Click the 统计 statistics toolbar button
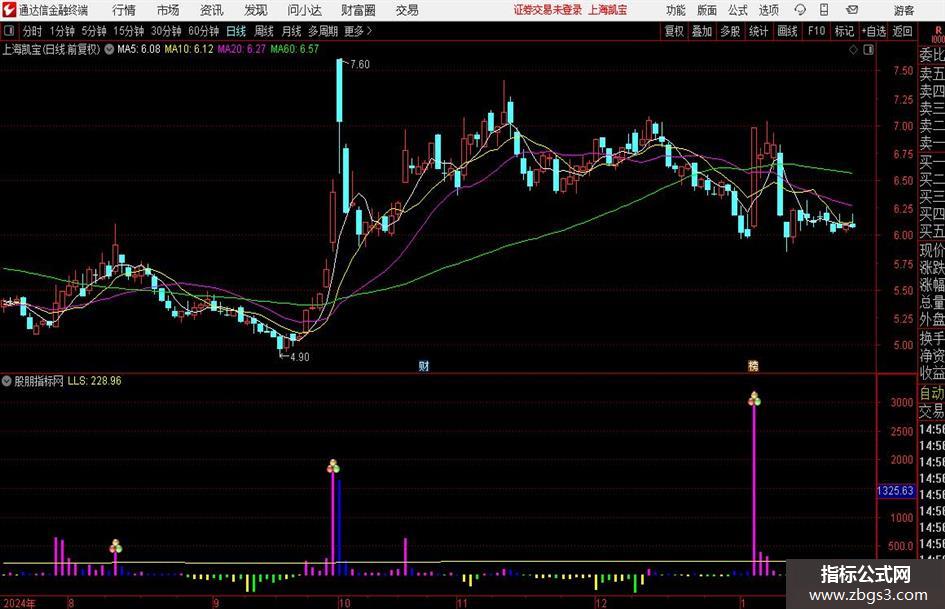This screenshot has width=945, height=609. 758,31
